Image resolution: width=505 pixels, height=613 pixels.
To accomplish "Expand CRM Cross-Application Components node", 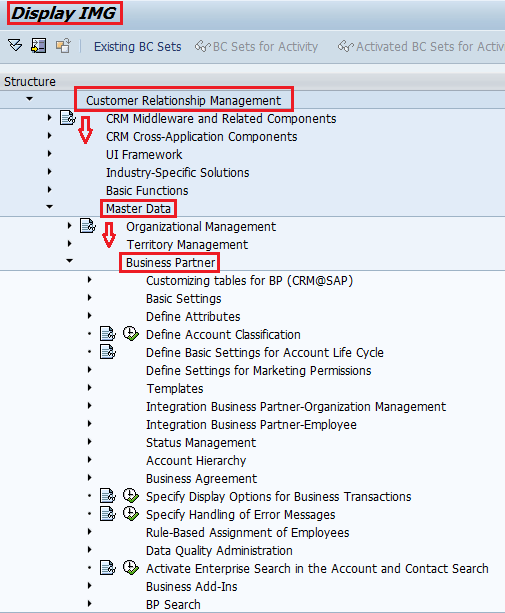I will click(x=49, y=136).
